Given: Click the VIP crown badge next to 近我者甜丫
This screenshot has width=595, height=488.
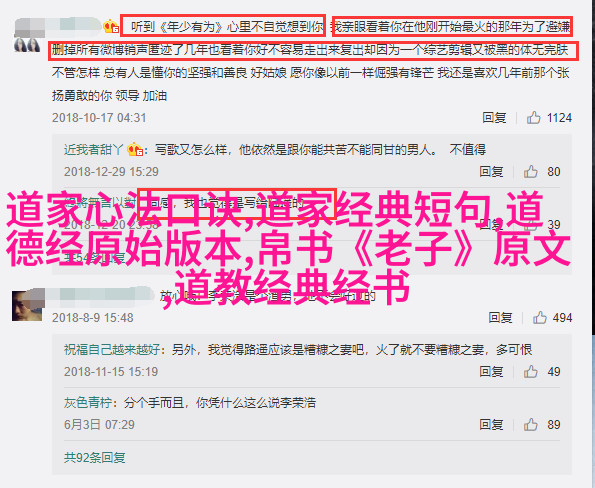Looking at the screenshot, I should point(135,150).
